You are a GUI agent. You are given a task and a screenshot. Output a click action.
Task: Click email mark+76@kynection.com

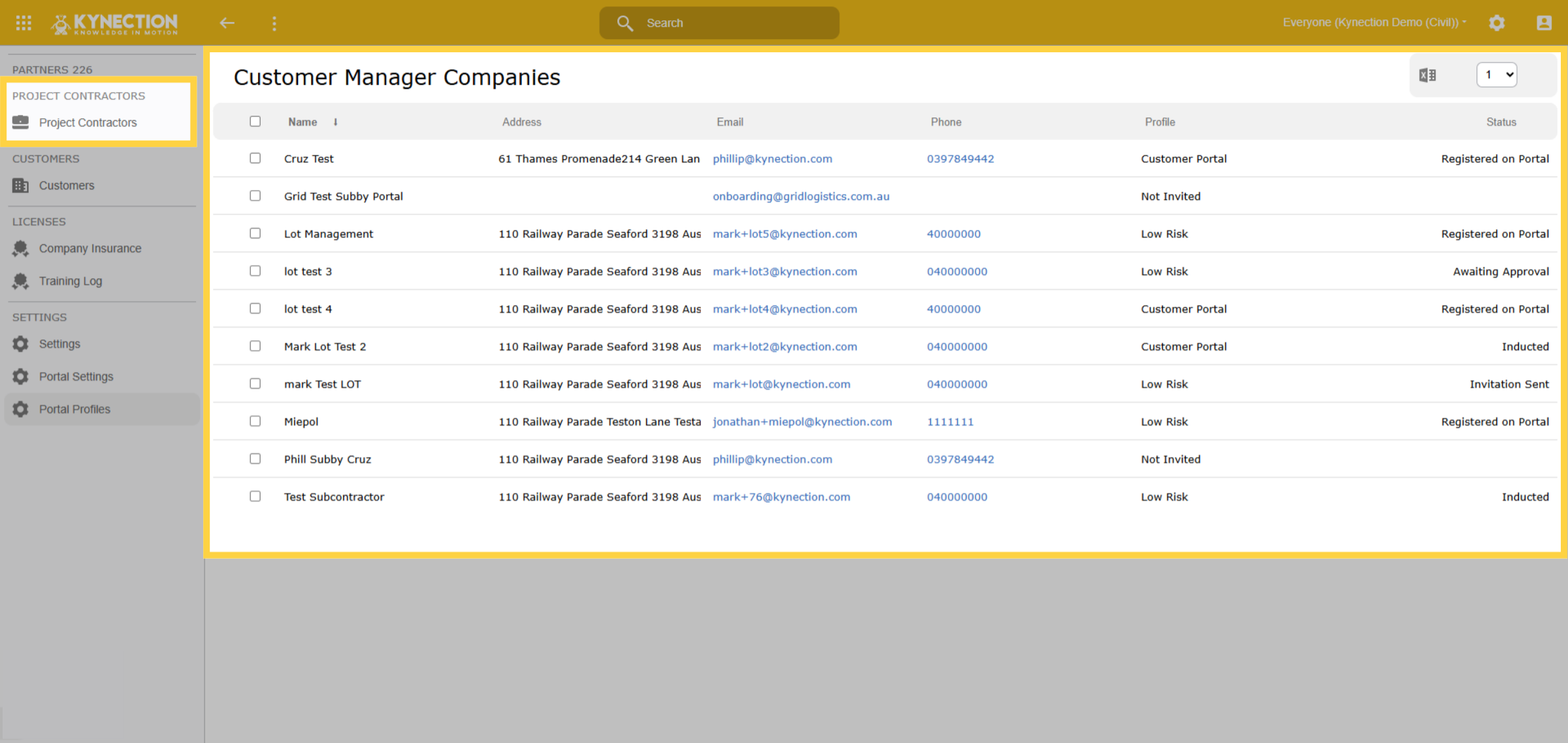pyautogui.click(x=781, y=497)
